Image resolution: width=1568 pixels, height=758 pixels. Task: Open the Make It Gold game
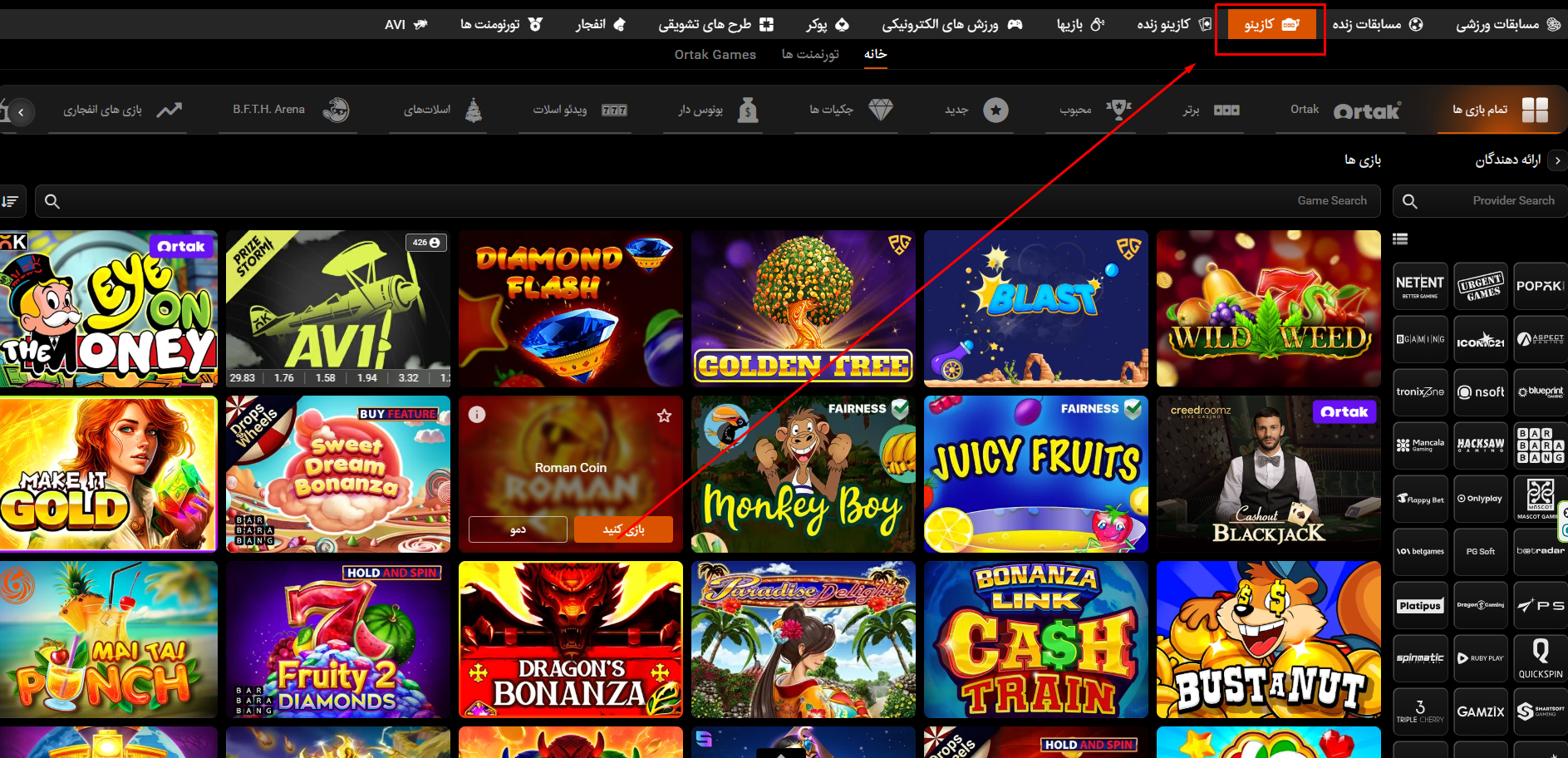pos(109,474)
